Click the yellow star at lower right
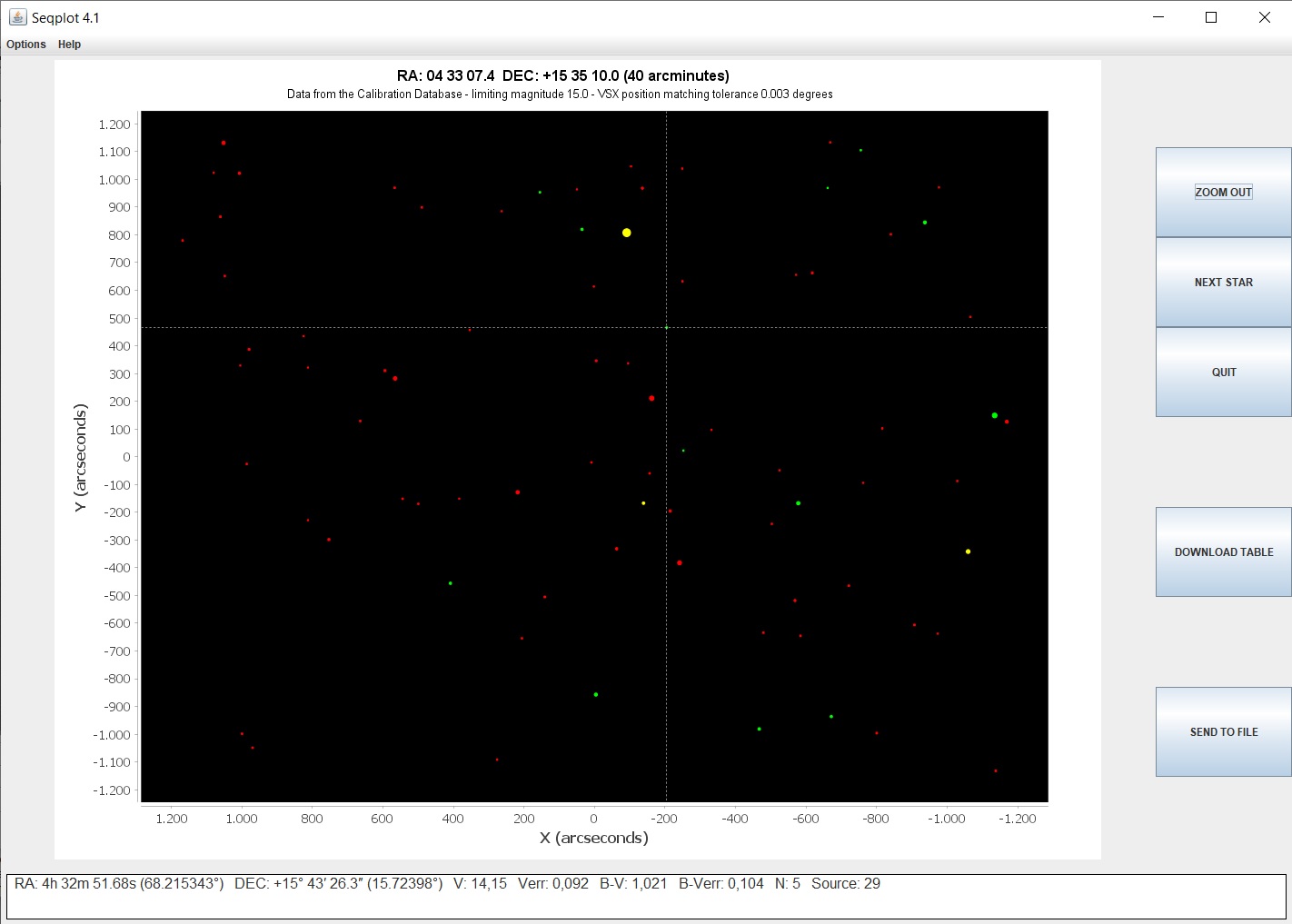Screen dimensions: 1292x924 (969, 551)
